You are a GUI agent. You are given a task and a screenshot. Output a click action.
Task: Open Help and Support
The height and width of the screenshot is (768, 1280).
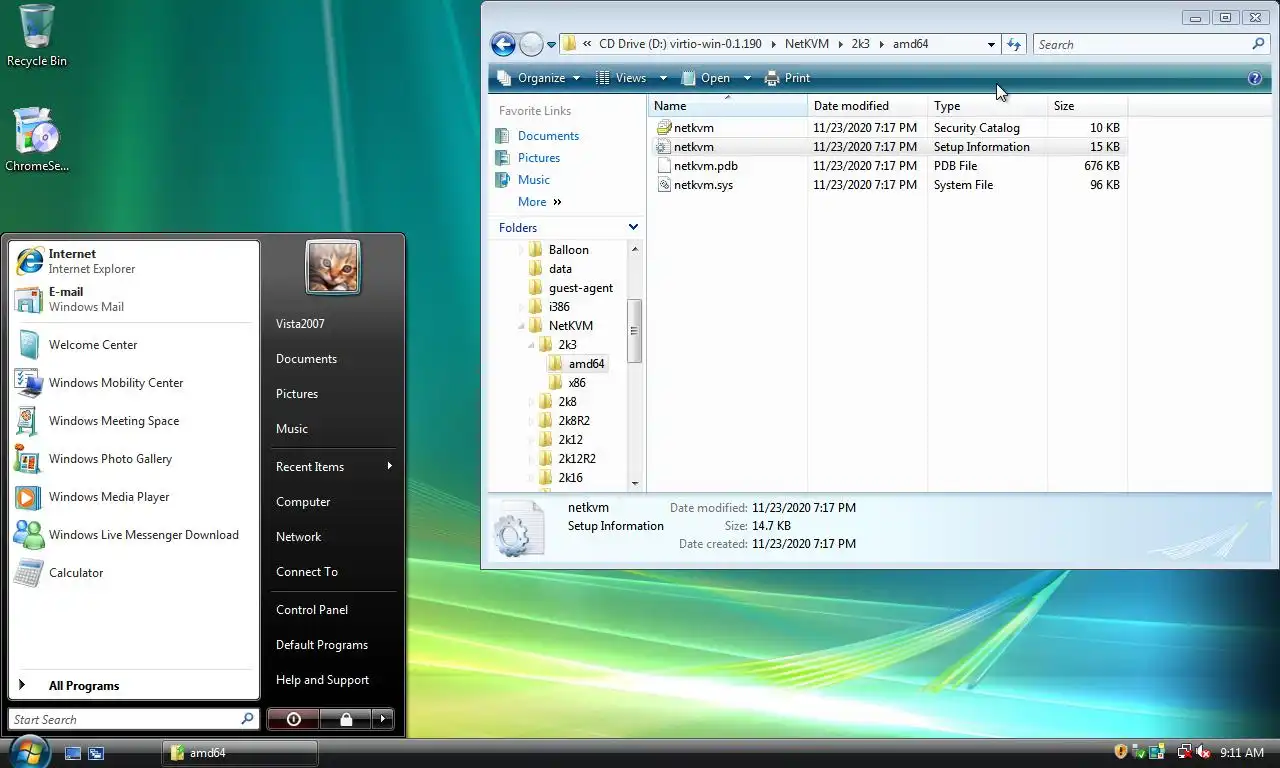[x=322, y=680]
